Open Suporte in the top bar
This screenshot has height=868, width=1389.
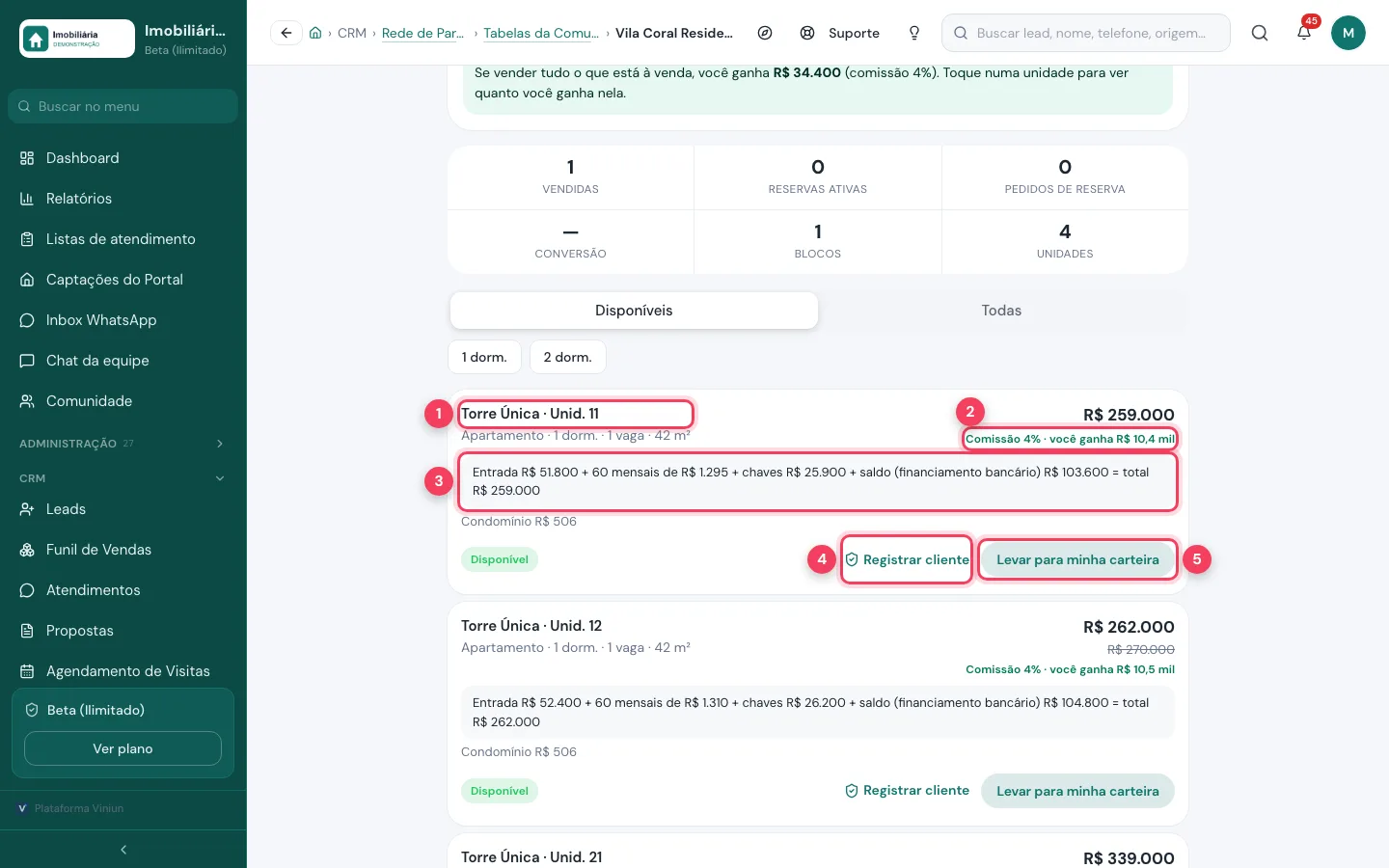pyautogui.click(x=840, y=33)
